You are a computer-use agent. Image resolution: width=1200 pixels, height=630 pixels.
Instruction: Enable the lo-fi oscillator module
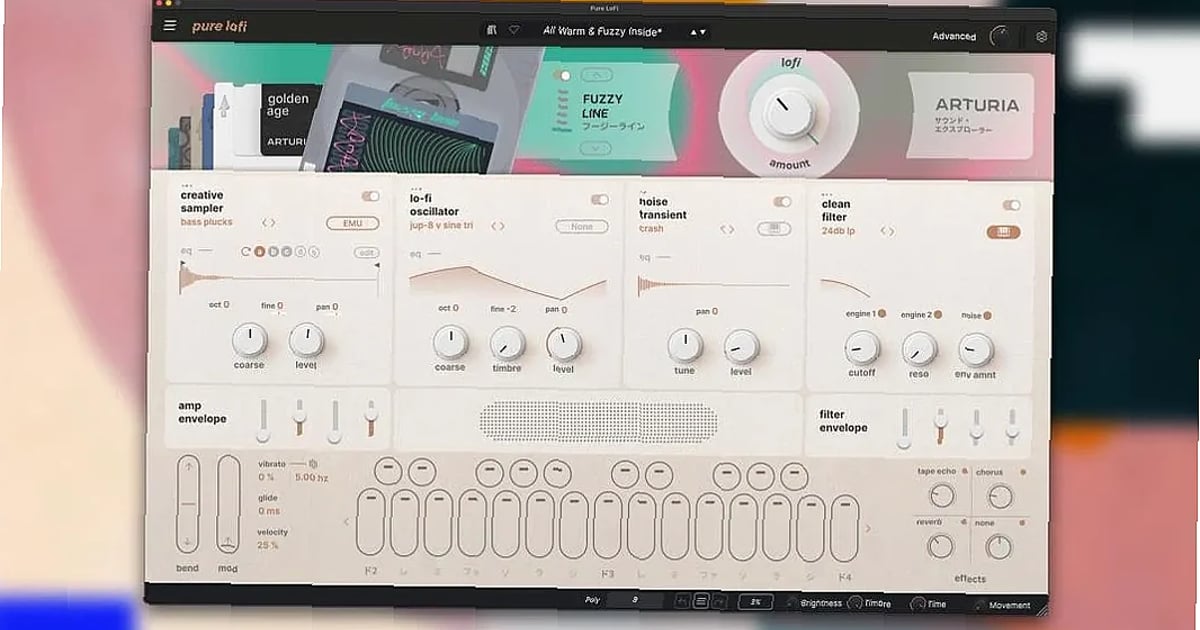(x=598, y=197)
